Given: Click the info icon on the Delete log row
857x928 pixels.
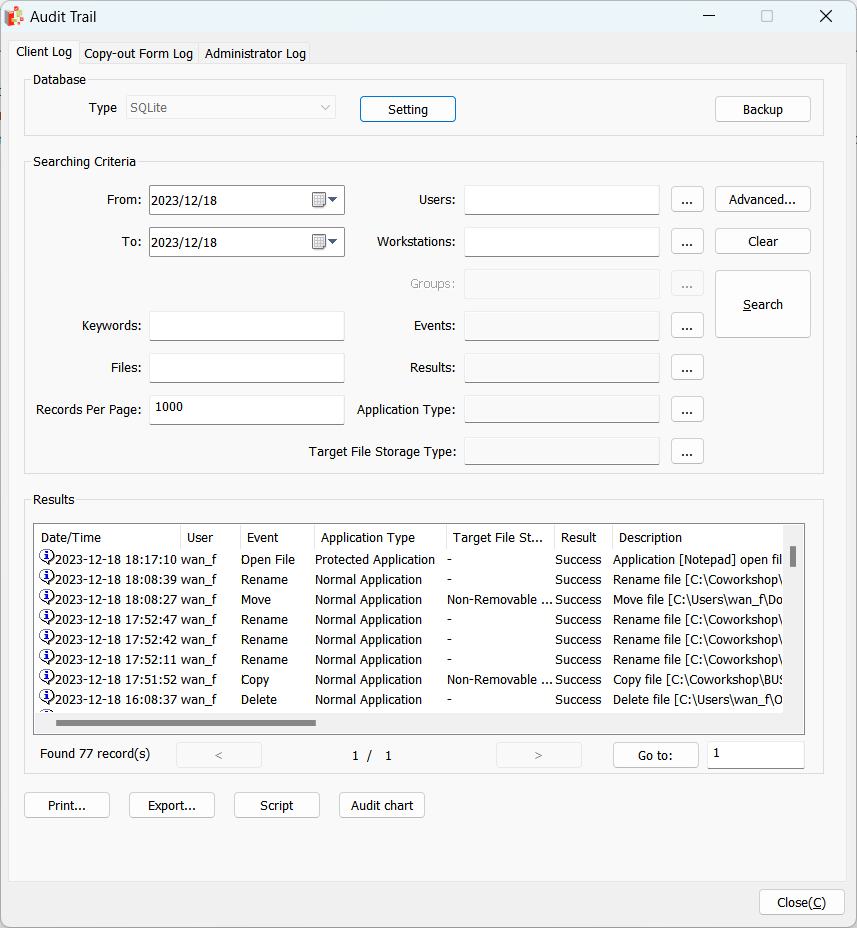Looking at the screenshot, I should click(x=46, y=698).
